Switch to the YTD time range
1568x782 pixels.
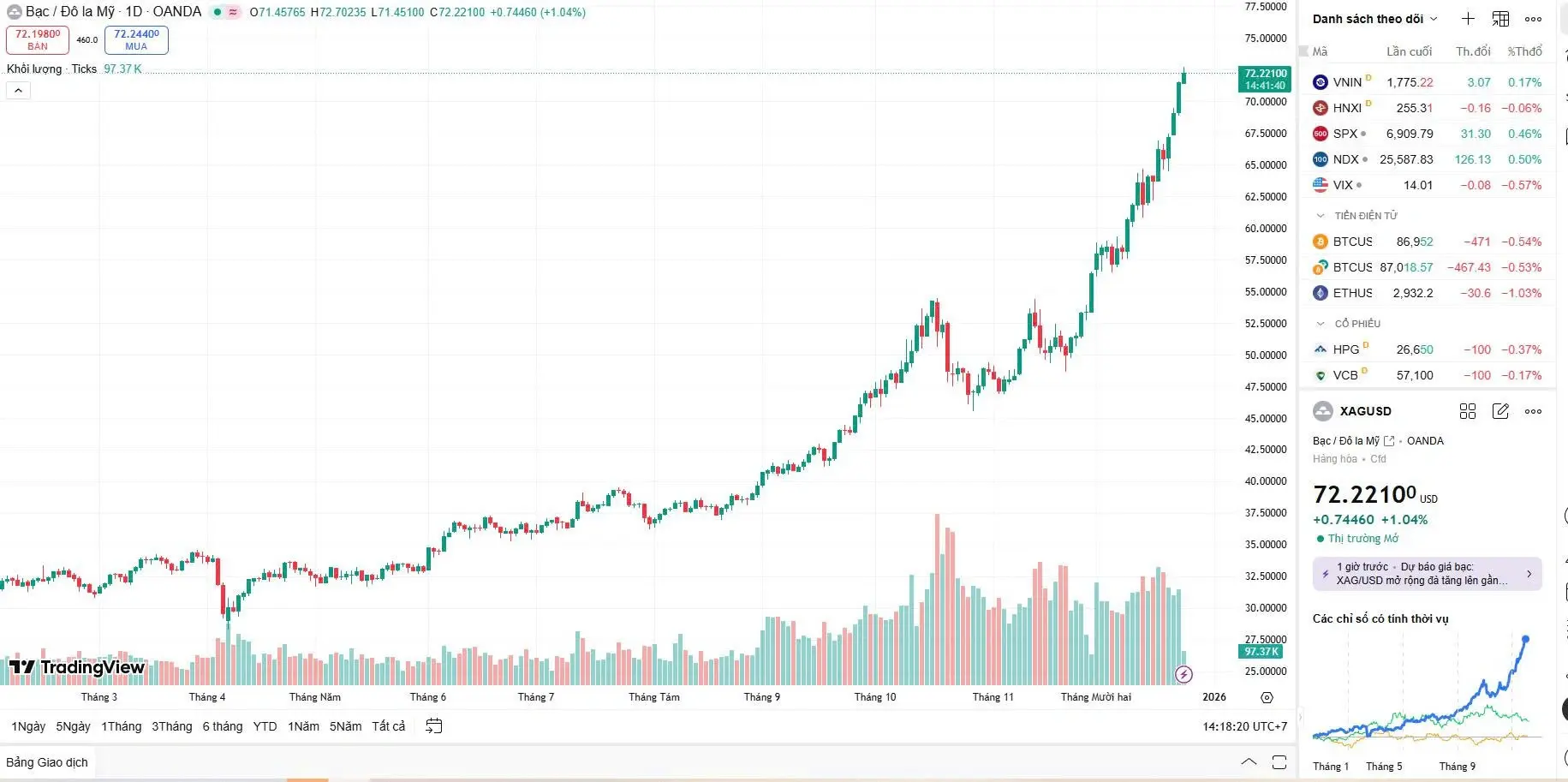tap(265, 726)
